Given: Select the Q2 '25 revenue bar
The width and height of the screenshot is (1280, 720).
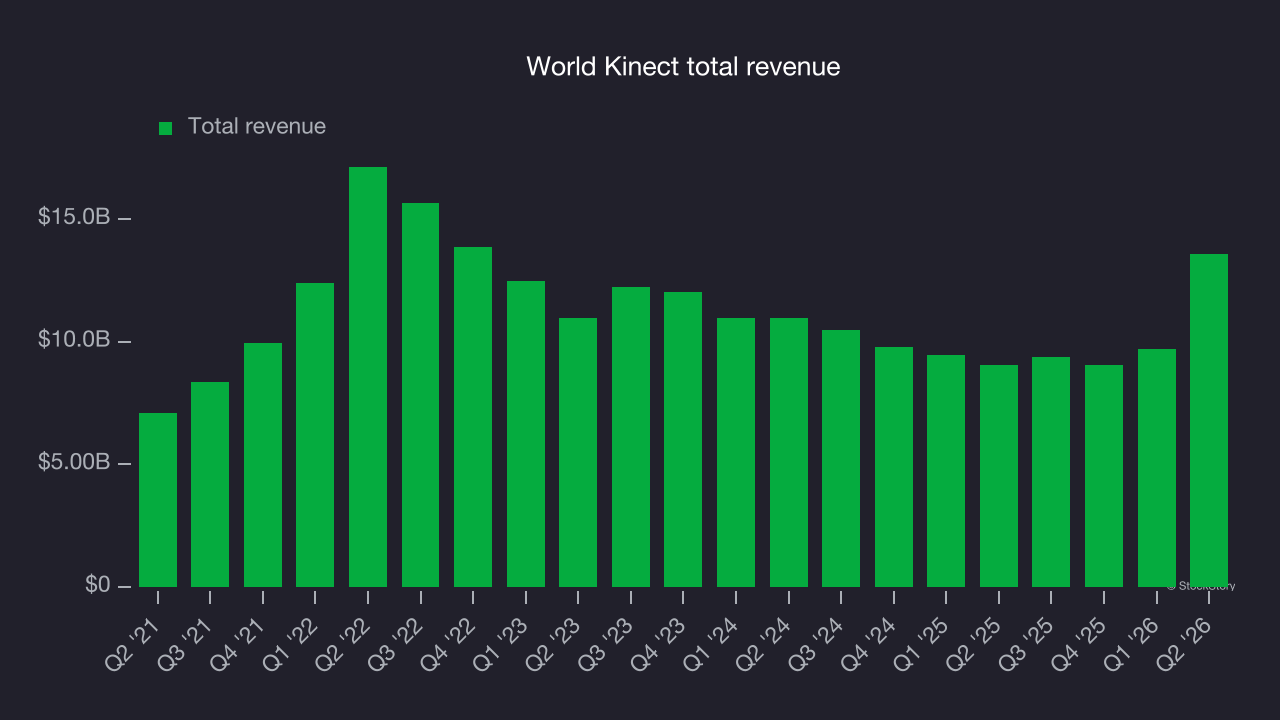Looking at the screenshot, I should (x=999, y=476).
